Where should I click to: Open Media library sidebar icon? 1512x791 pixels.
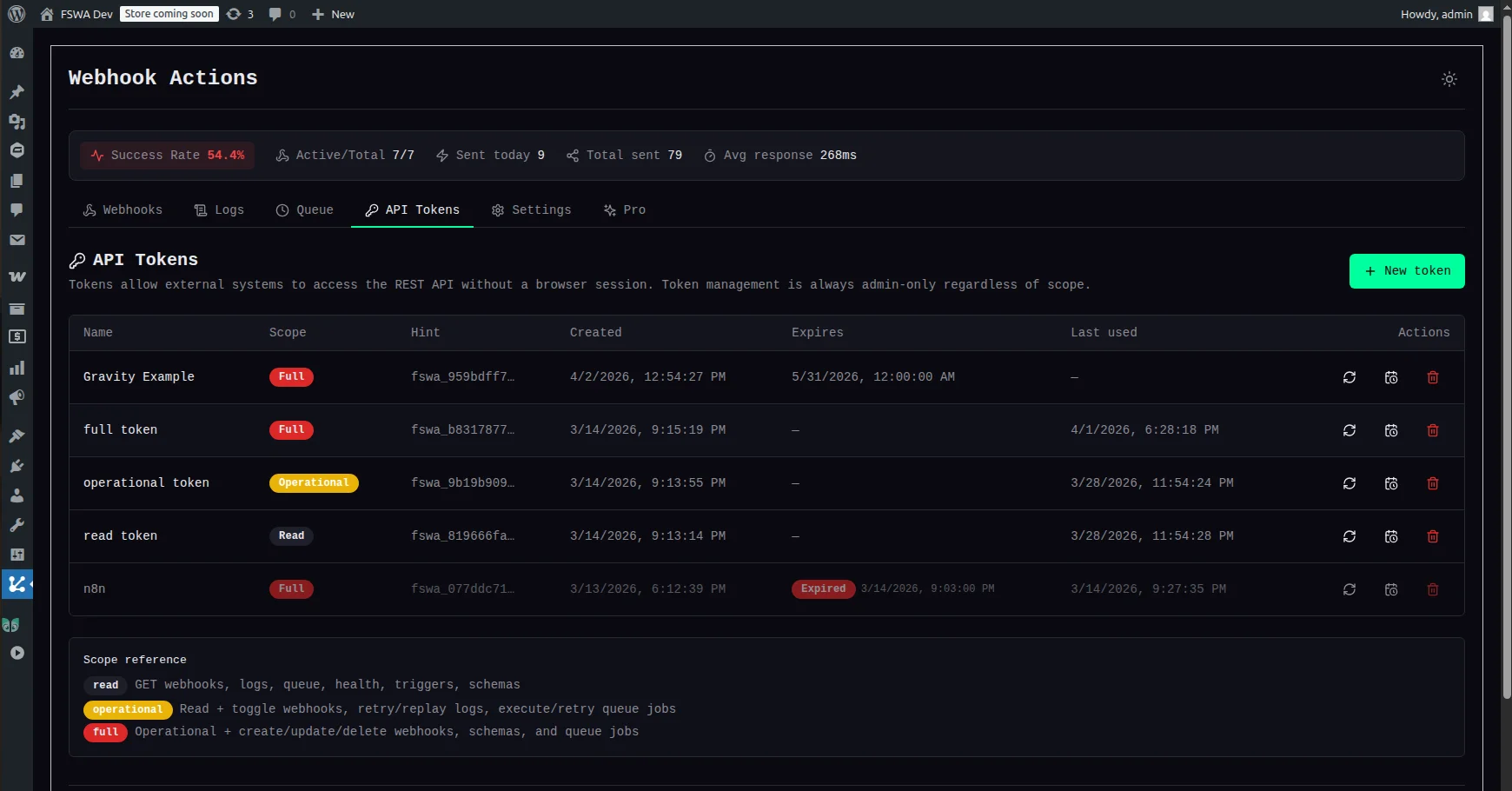(x=17, y=122)
